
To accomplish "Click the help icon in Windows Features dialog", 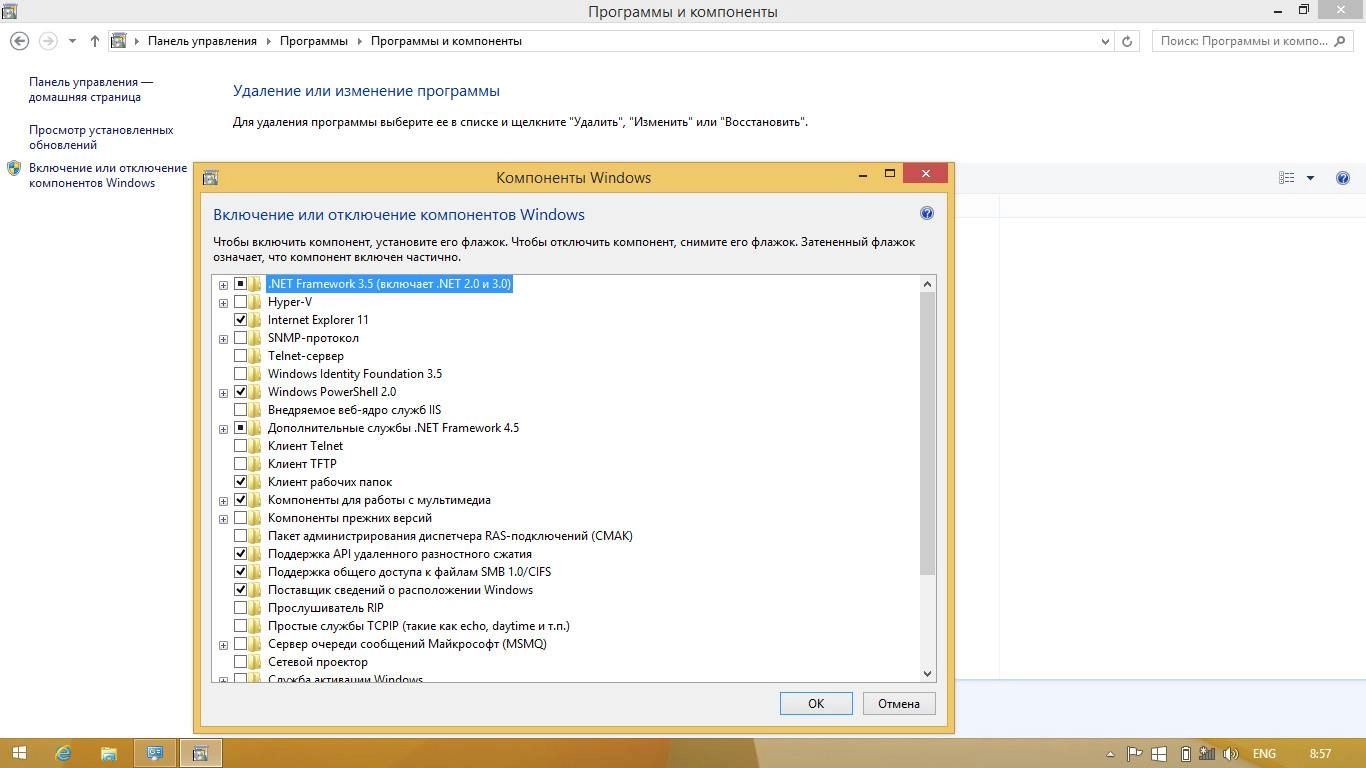I will 926,213.
